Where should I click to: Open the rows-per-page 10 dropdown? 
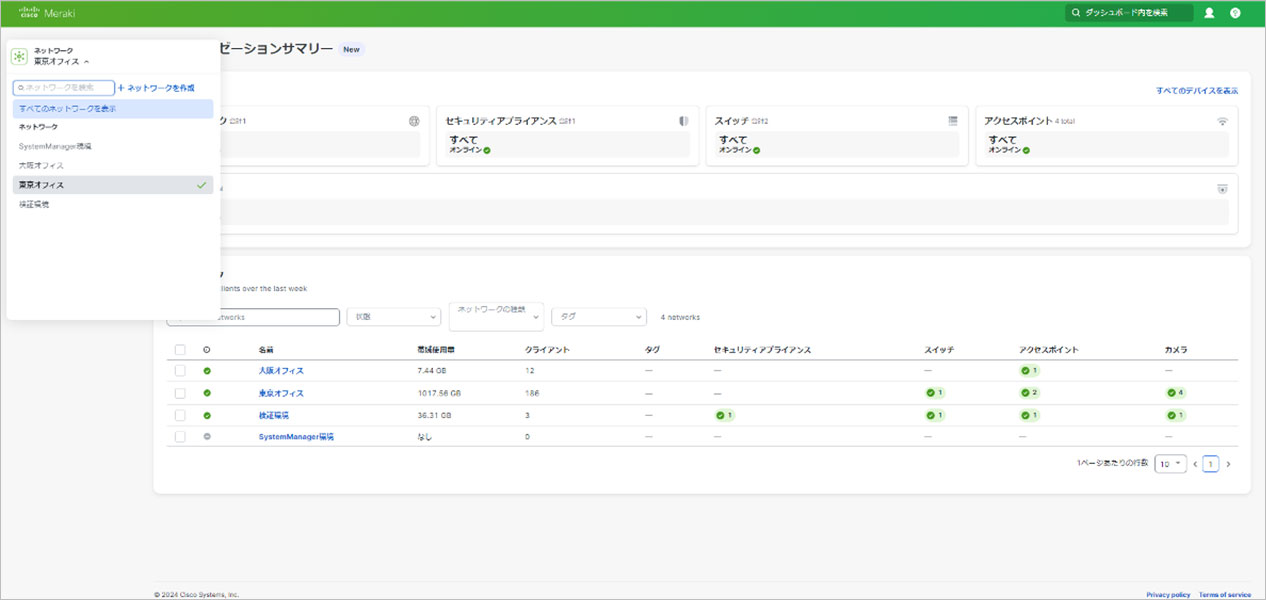1169,464
